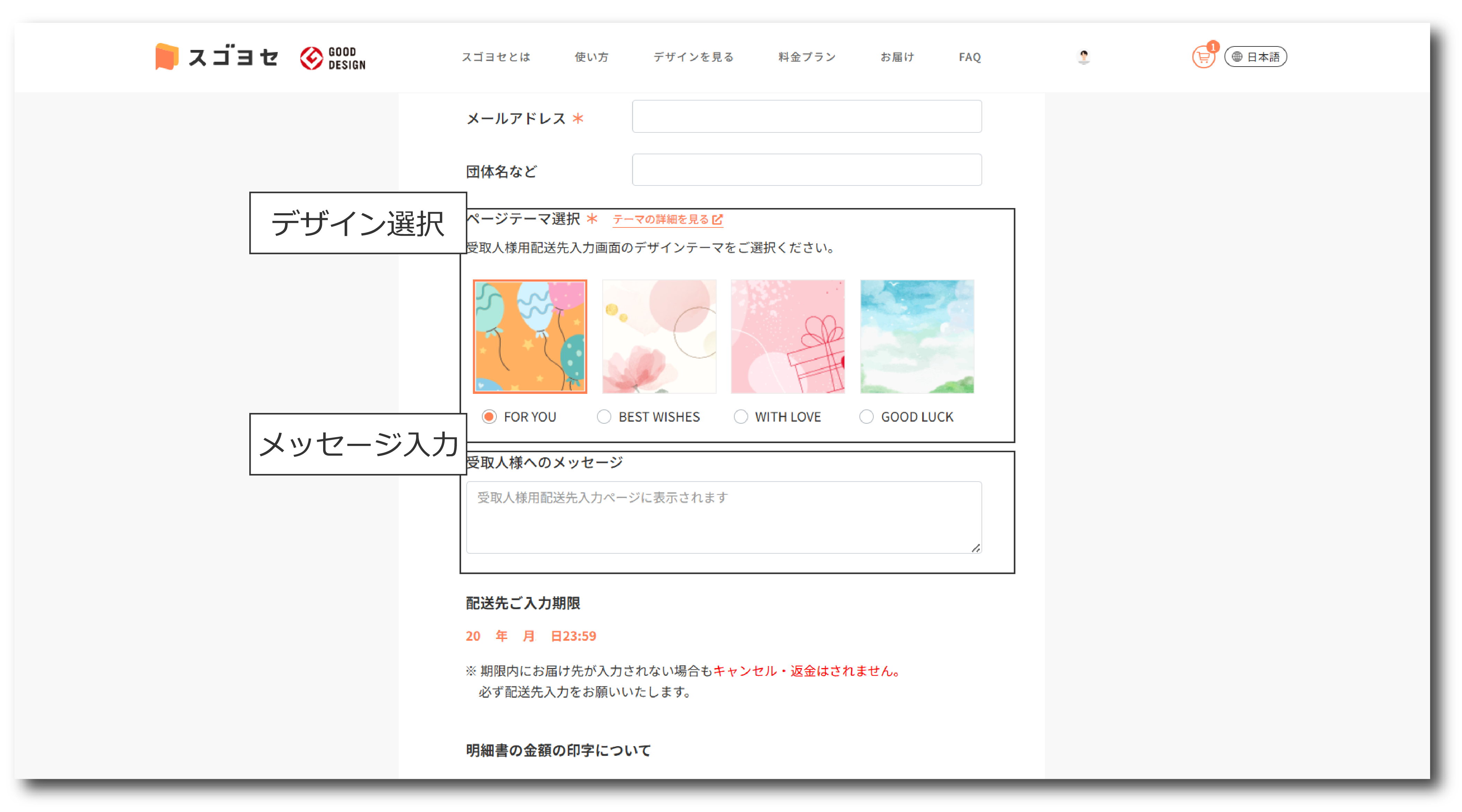Focus the メールアドレス input field
This screenshot has height=812, width=1462.
(x=806, y=117)
